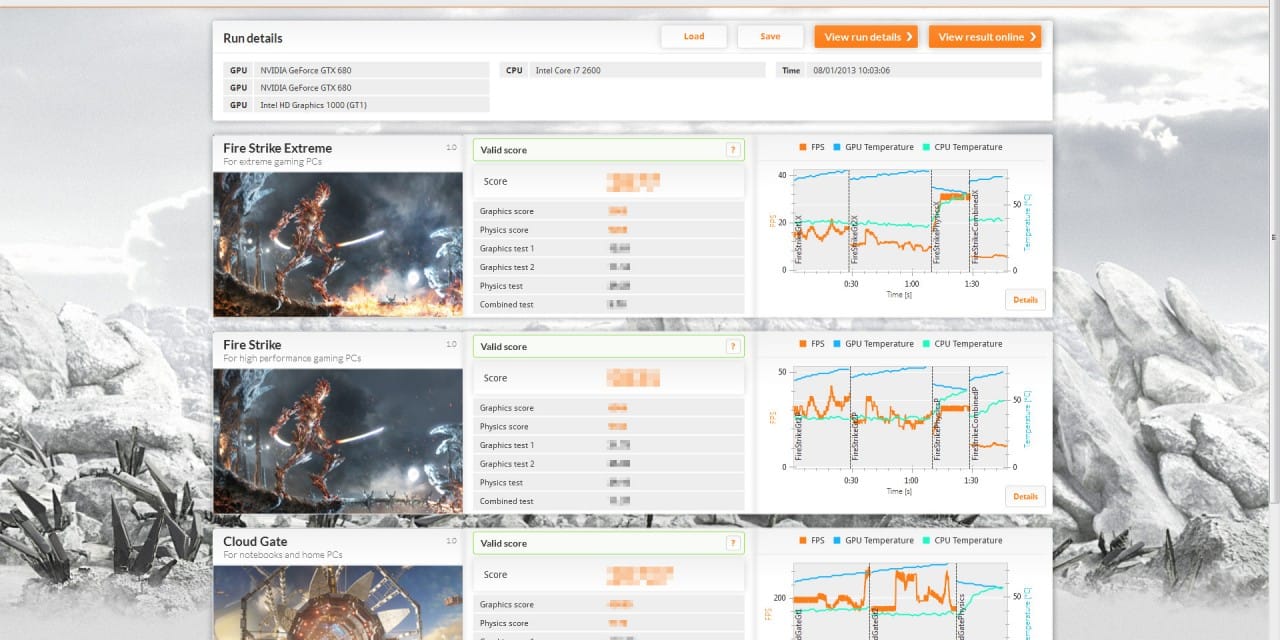The height and width of the screenshot is (640, 1280).
Task: Click the run Time value field
Action: (x=922, y=71)
